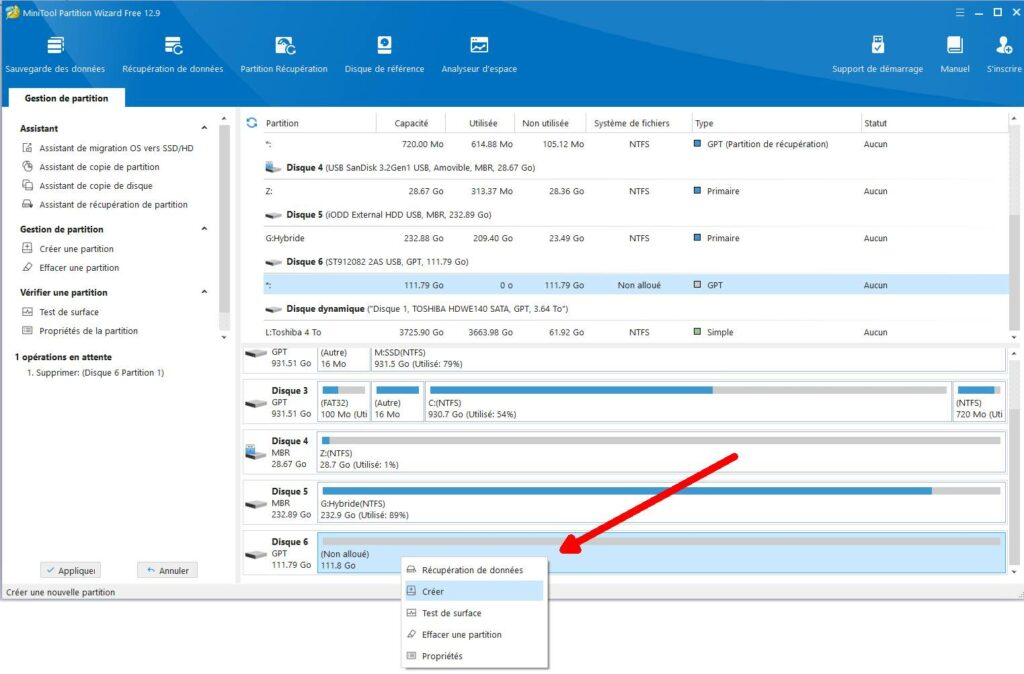
Task: Select Disque 3 drive icon in disk map
Action: point(256,403)
